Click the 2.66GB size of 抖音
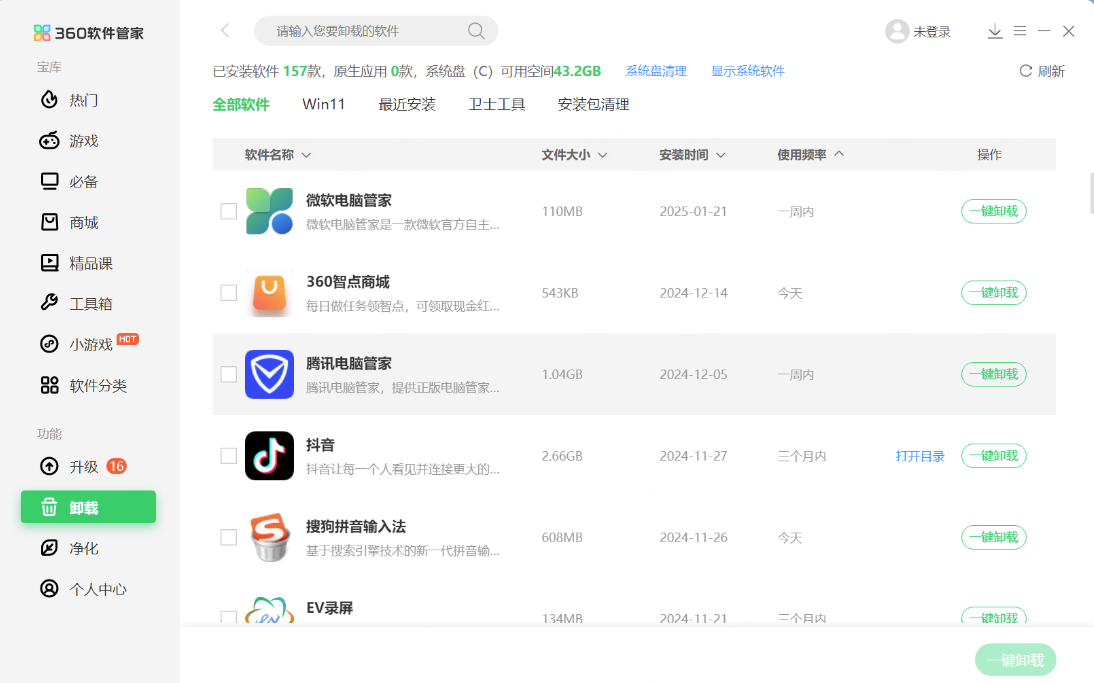Image resolution: width=1094 pixels, height=683 pixels. [x=562, y=456]
